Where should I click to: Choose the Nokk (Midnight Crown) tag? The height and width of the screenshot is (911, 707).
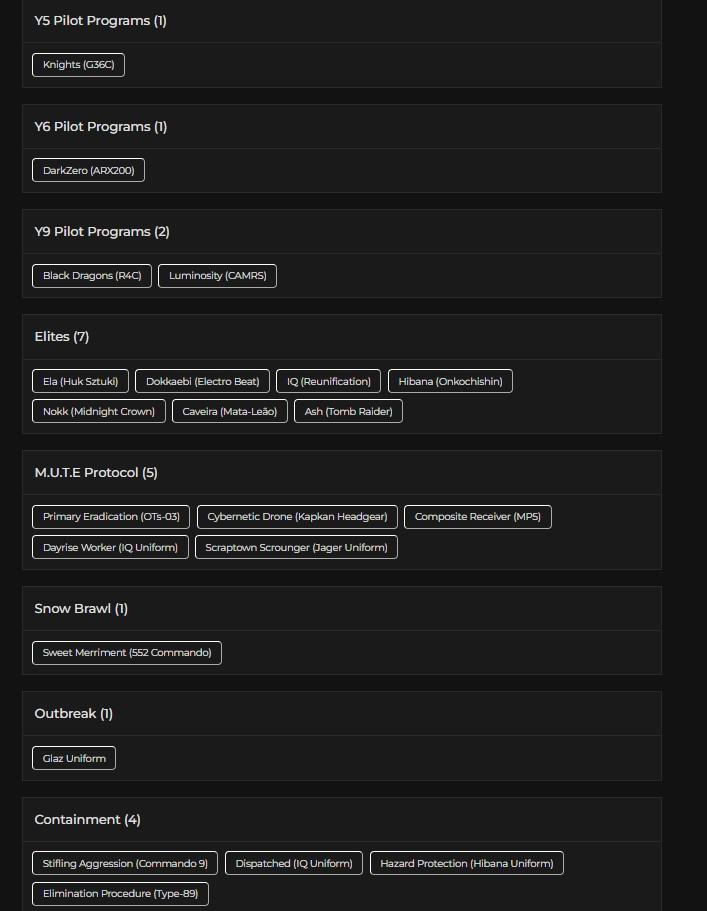[99, 411]
